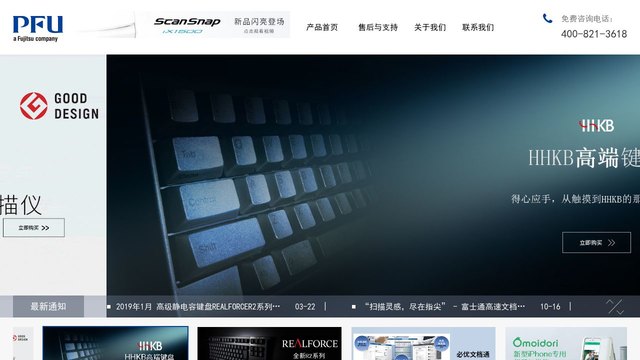
Task: Open the 扫描灵感，尽在指尖 news item
Action: [x=445, y=307]
